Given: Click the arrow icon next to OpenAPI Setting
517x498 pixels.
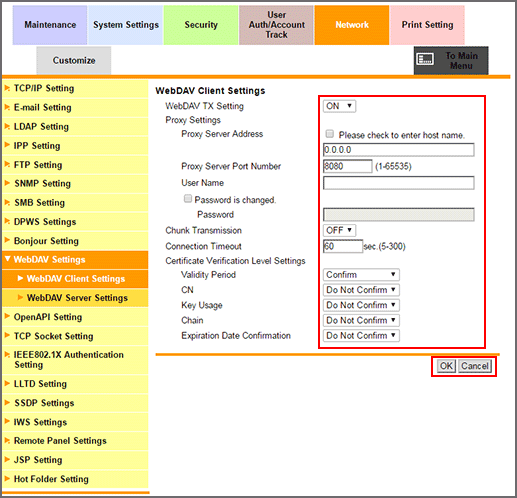Looking at the screenshot, I should 7,316.
